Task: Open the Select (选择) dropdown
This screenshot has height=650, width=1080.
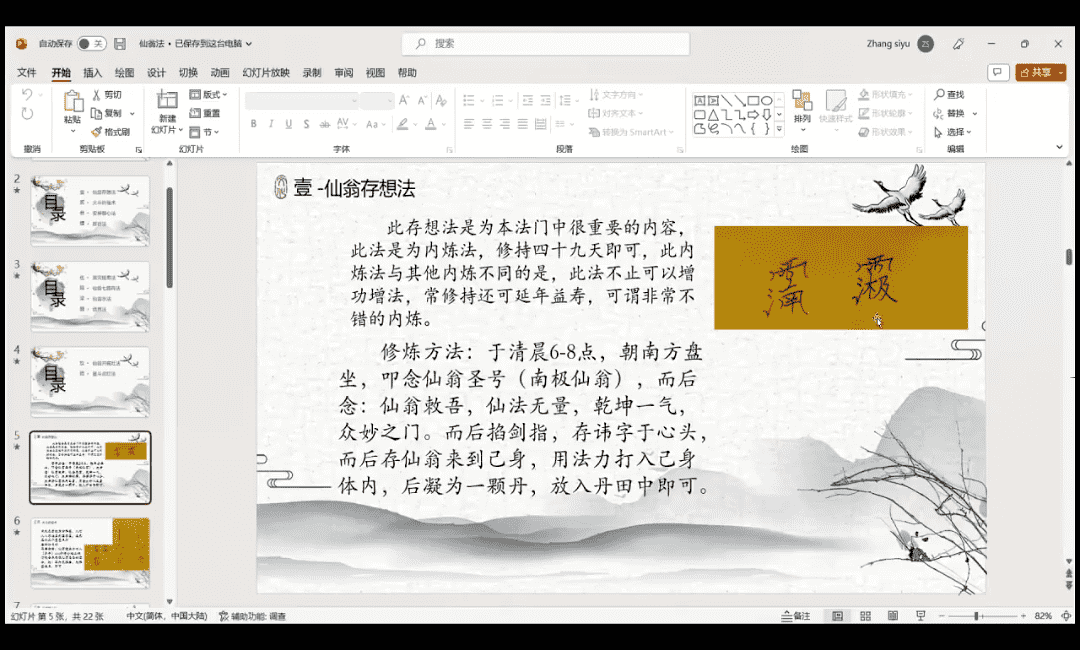Action: point(955,132)
